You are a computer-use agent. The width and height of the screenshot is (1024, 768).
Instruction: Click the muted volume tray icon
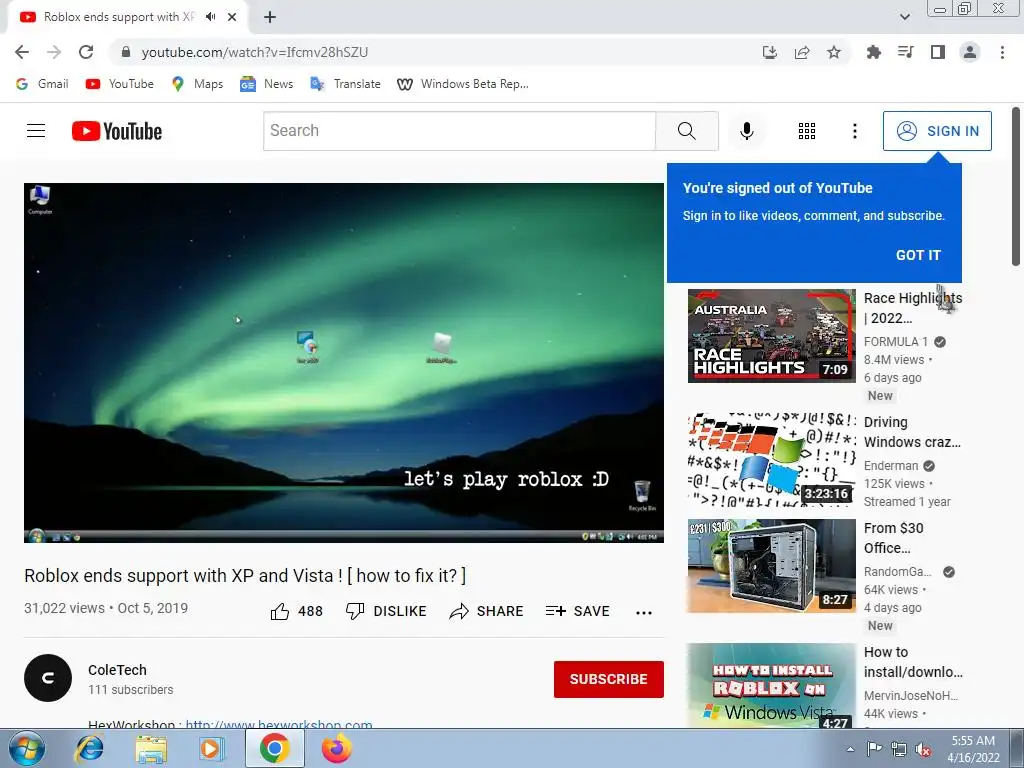pos(923,750)
